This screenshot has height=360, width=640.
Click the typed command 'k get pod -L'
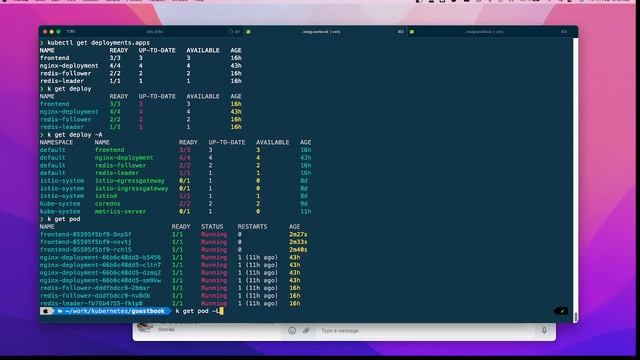[197, 311]
